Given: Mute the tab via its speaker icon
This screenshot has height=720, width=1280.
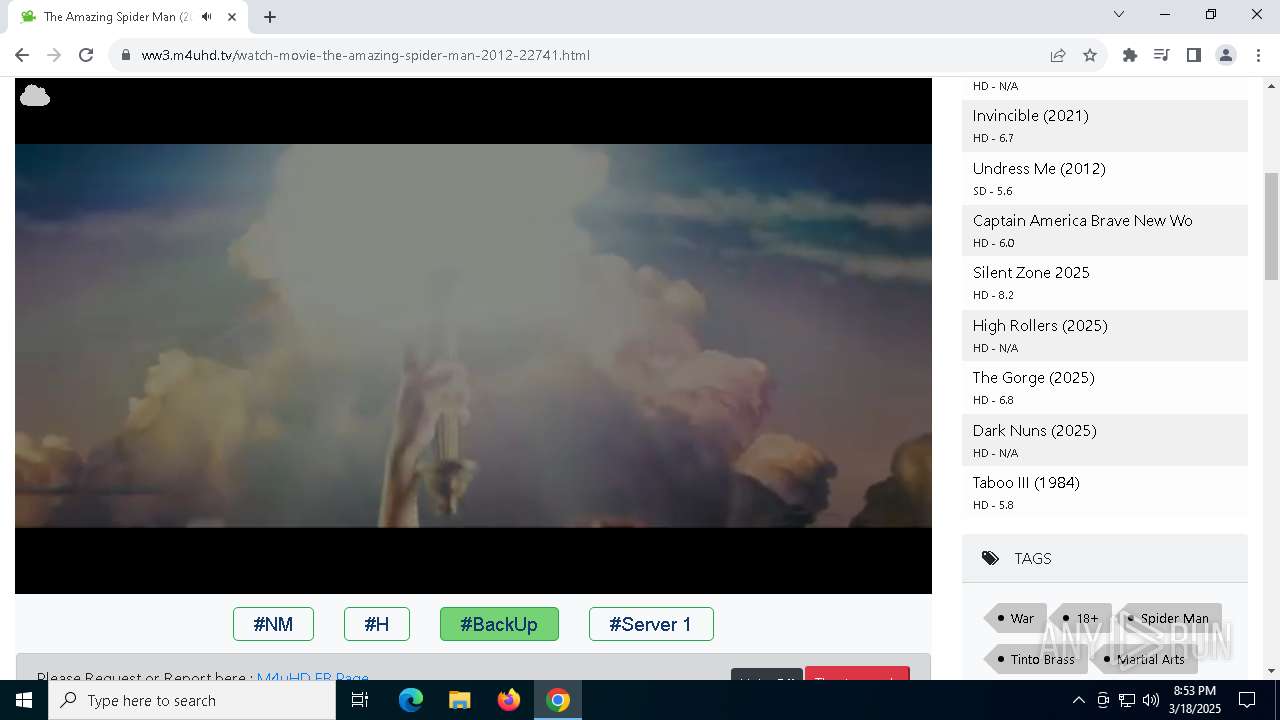Looking at the screenshot, I should point(206,17).
